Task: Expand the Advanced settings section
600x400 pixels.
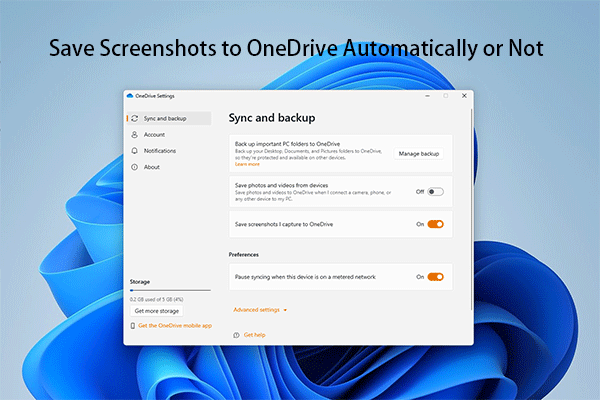Action: [x=260, y=310]
